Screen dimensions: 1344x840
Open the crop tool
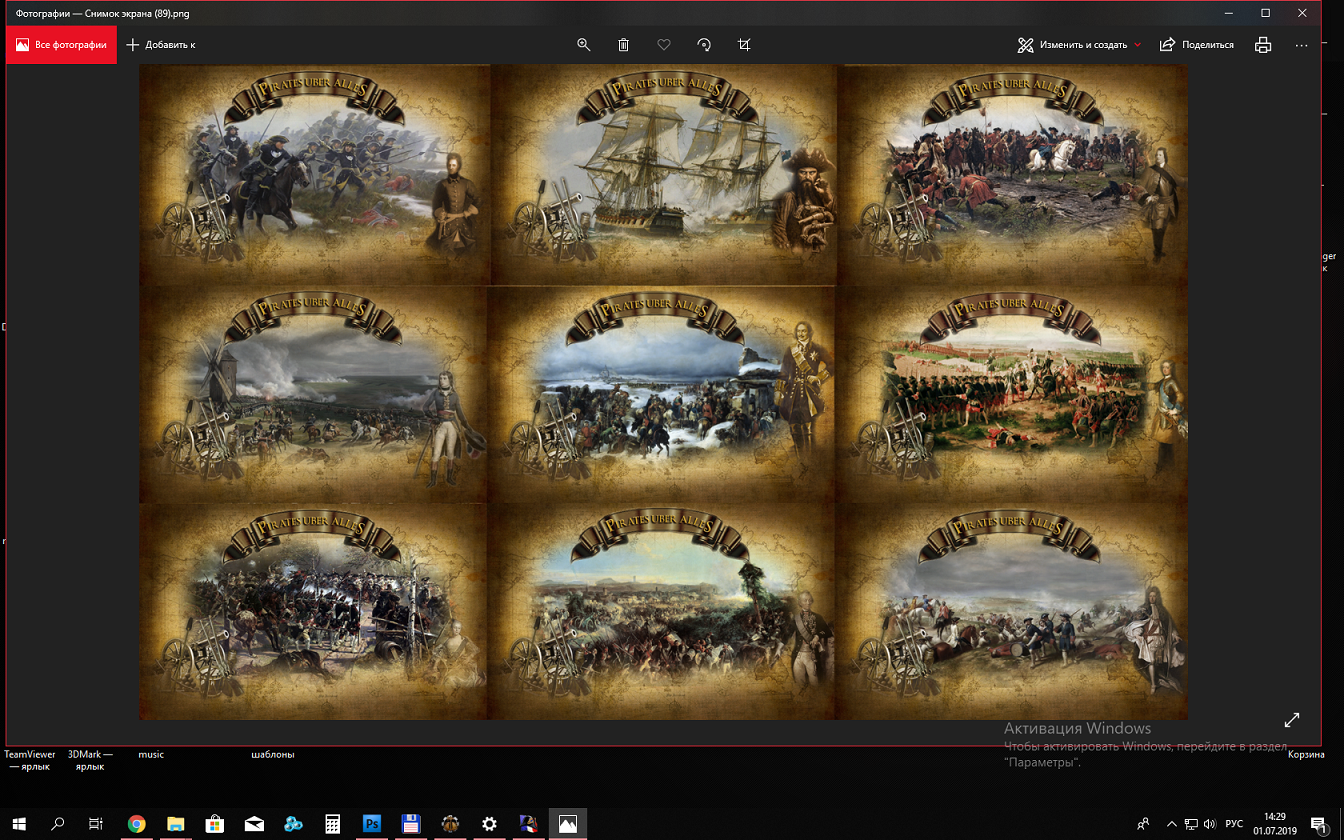pos(744,45)
